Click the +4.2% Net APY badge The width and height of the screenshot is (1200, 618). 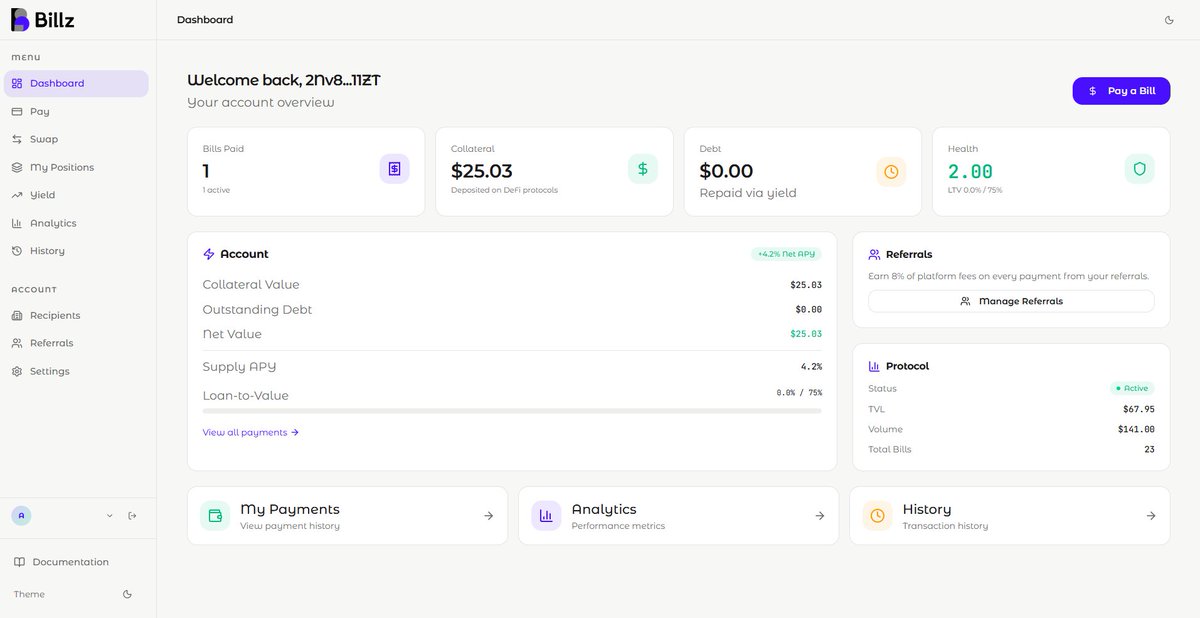tap(786, 254)
